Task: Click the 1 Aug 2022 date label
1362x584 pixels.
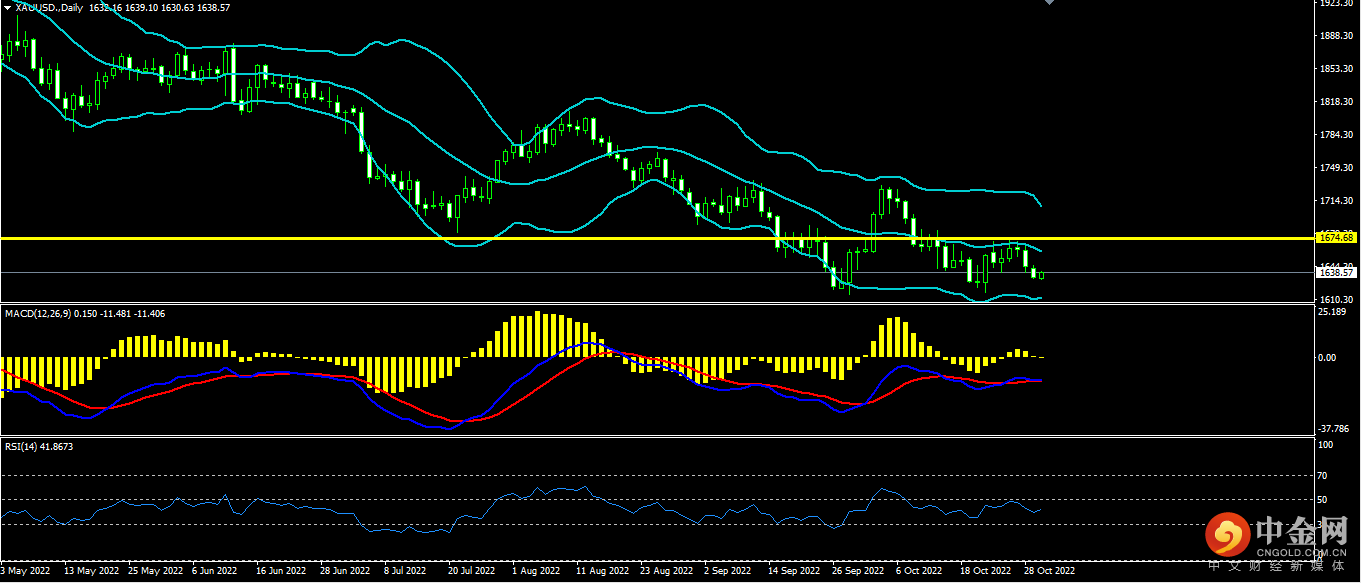Action: (x=533, y=570)
